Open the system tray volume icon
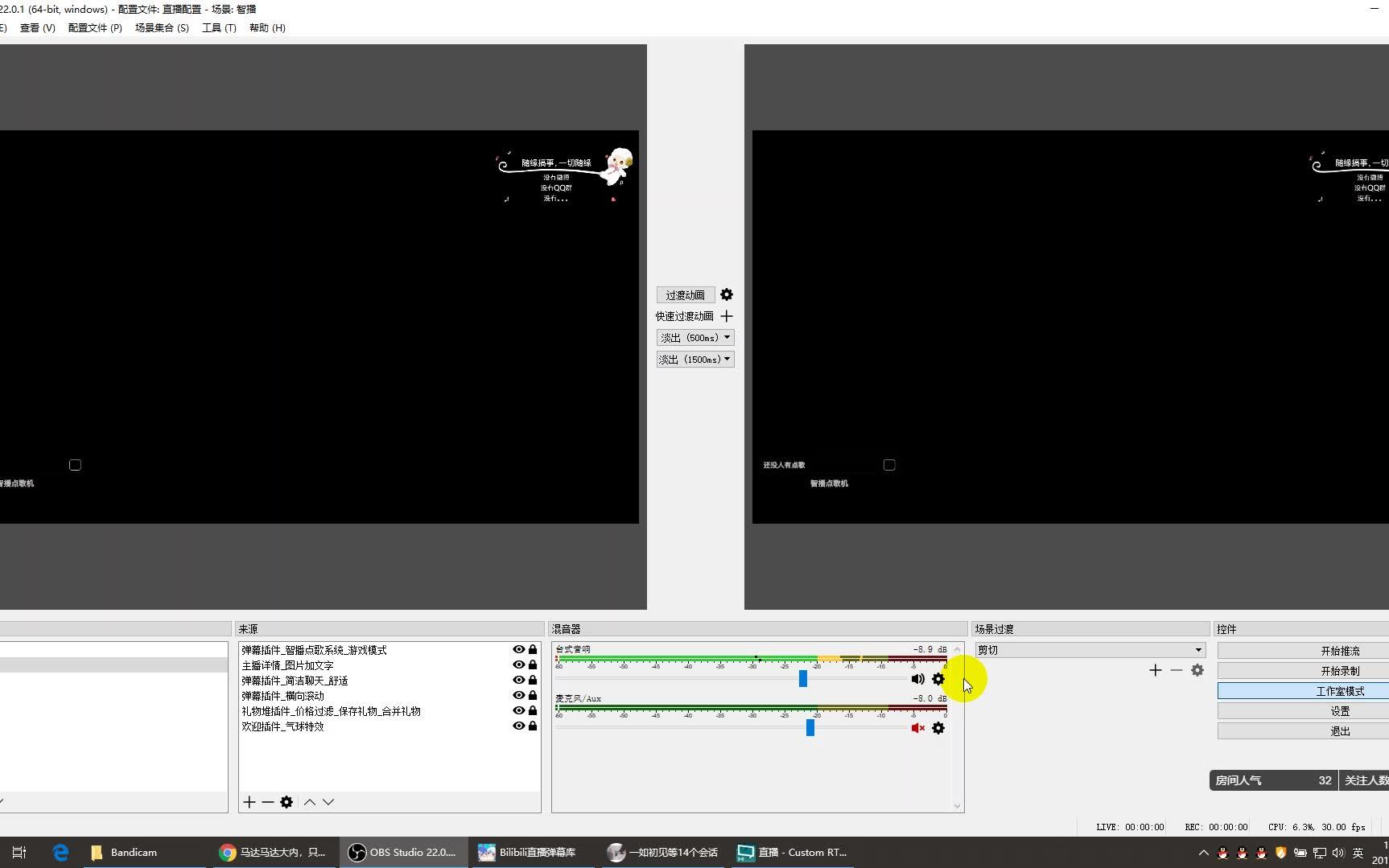1389x868 pixels. pyautogui.click(x=1338, y=853)
